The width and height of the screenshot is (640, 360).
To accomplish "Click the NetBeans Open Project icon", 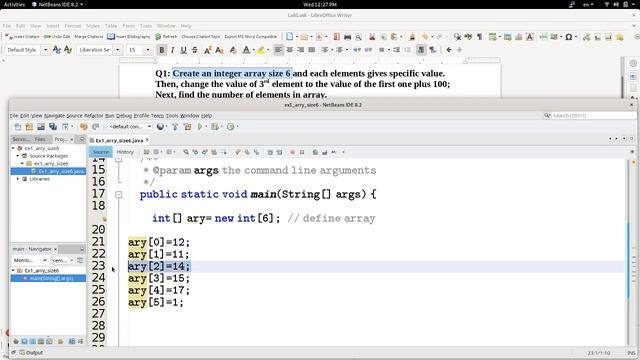I will click(41, 127).
